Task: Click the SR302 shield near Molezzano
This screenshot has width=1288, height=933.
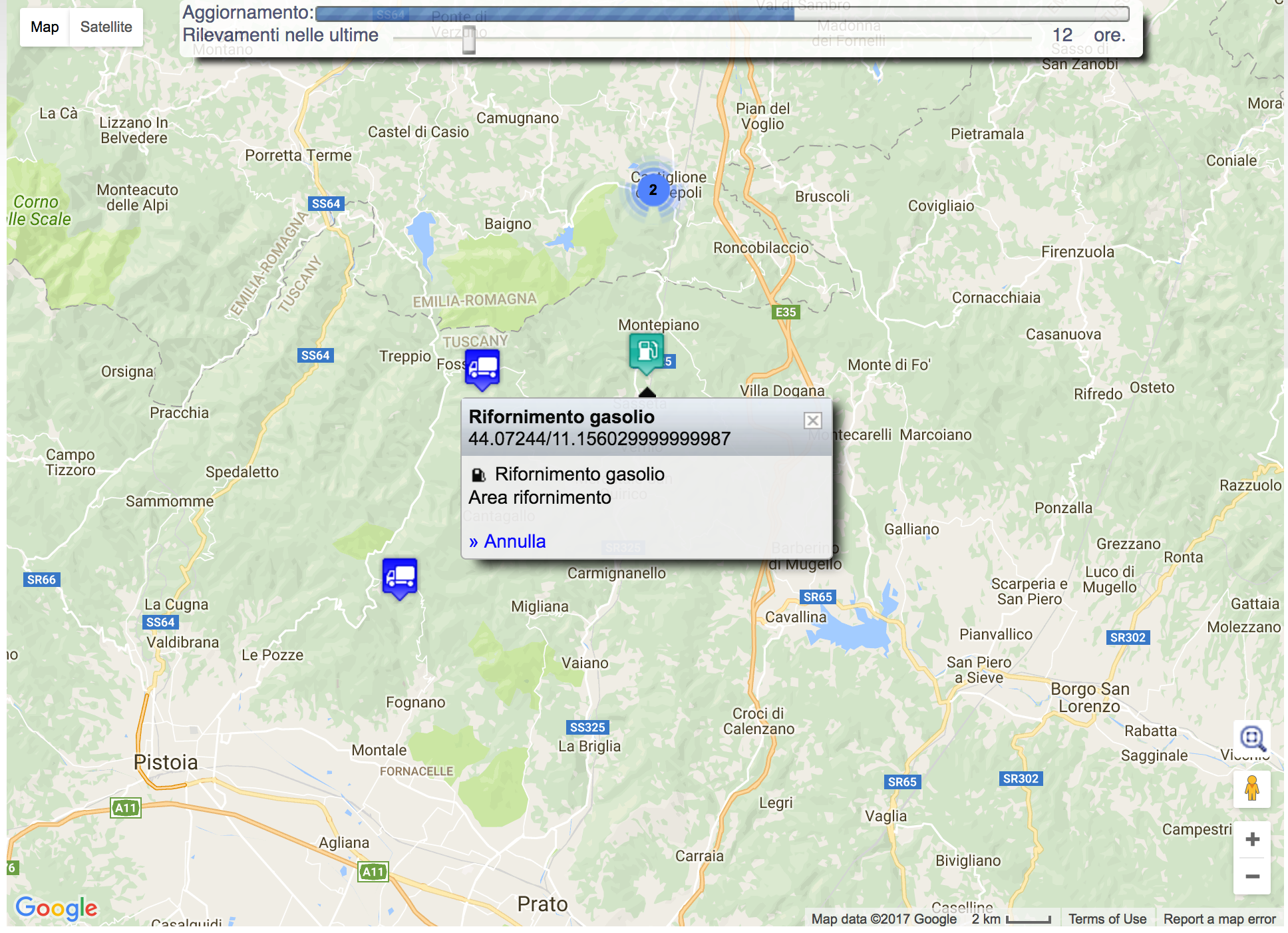Action: [x=1128, y=638]
